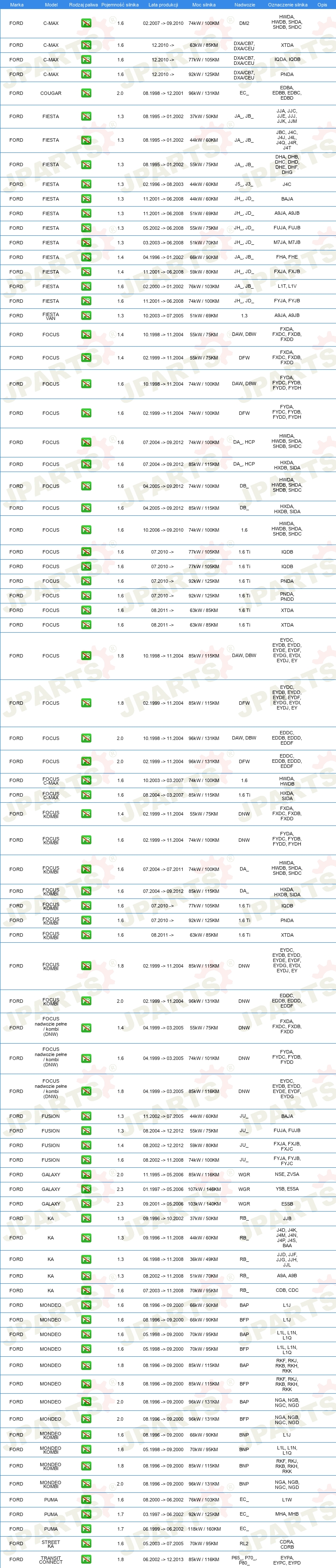Click fuel icon in C-MAX PNDA row

point(86,74)
